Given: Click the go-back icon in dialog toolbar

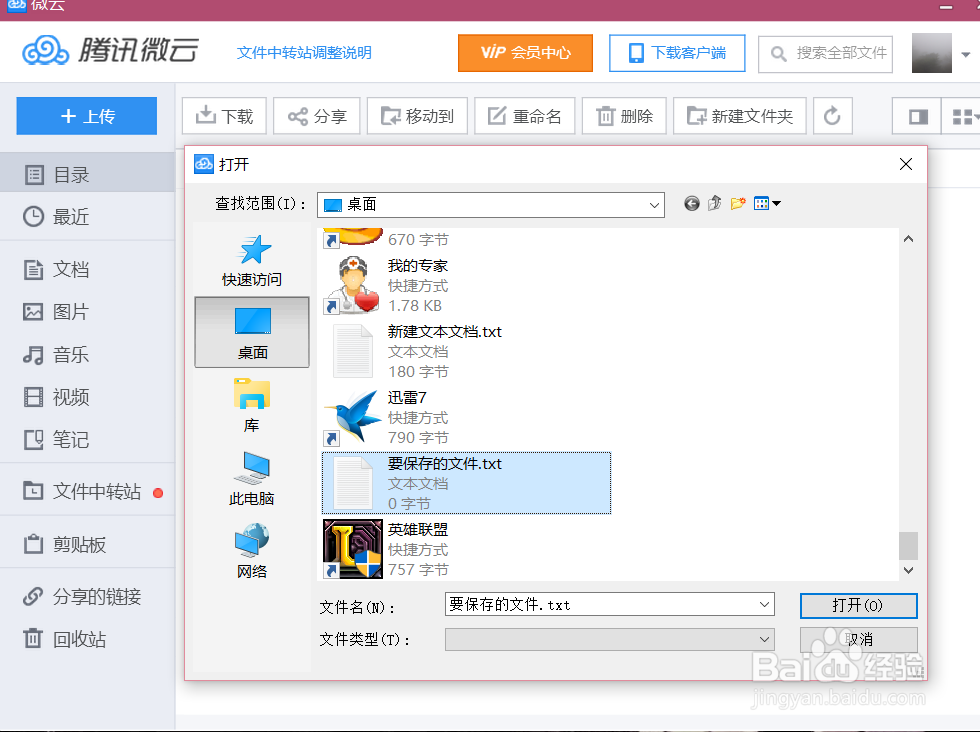Looking at the screenshot, I should click(x=691, y=203).
